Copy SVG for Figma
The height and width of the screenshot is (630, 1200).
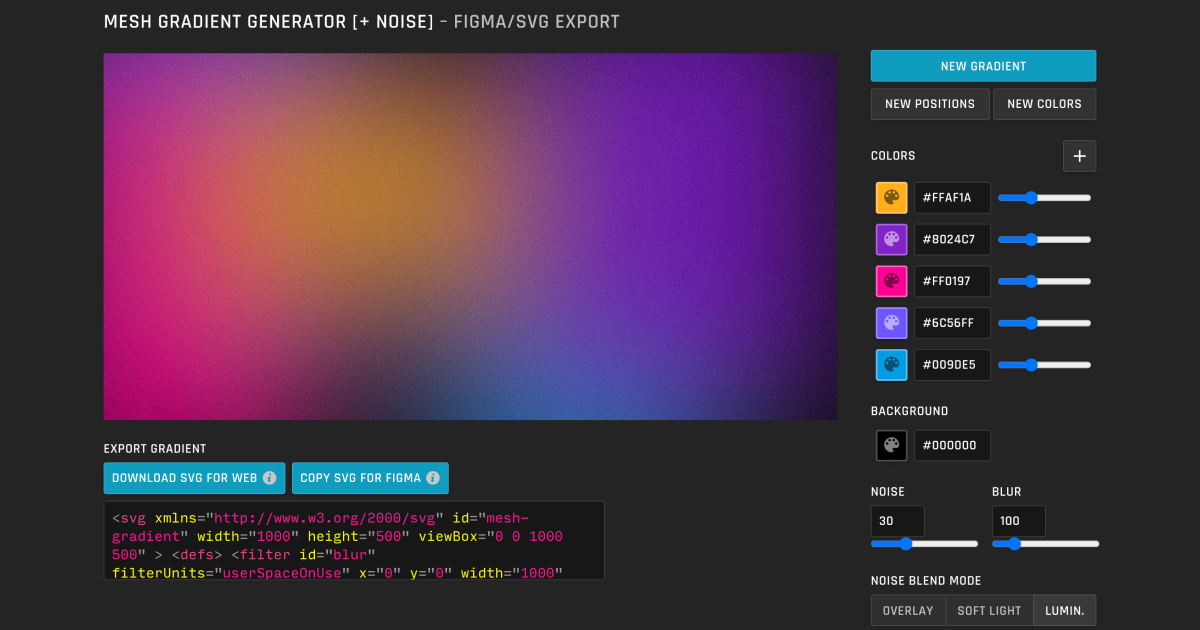point(370,478)
